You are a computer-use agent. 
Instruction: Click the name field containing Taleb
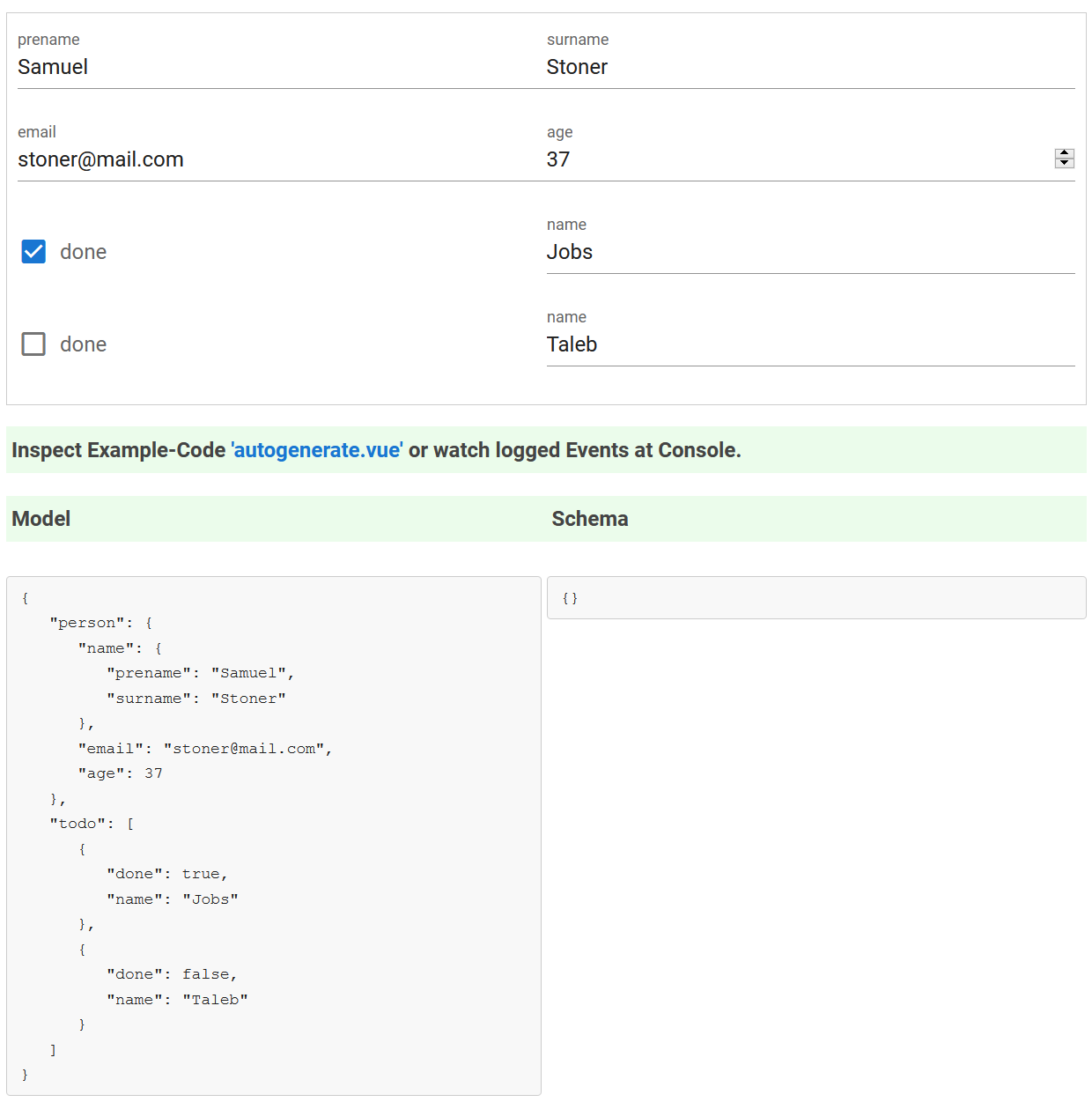(x=810, y=344)
